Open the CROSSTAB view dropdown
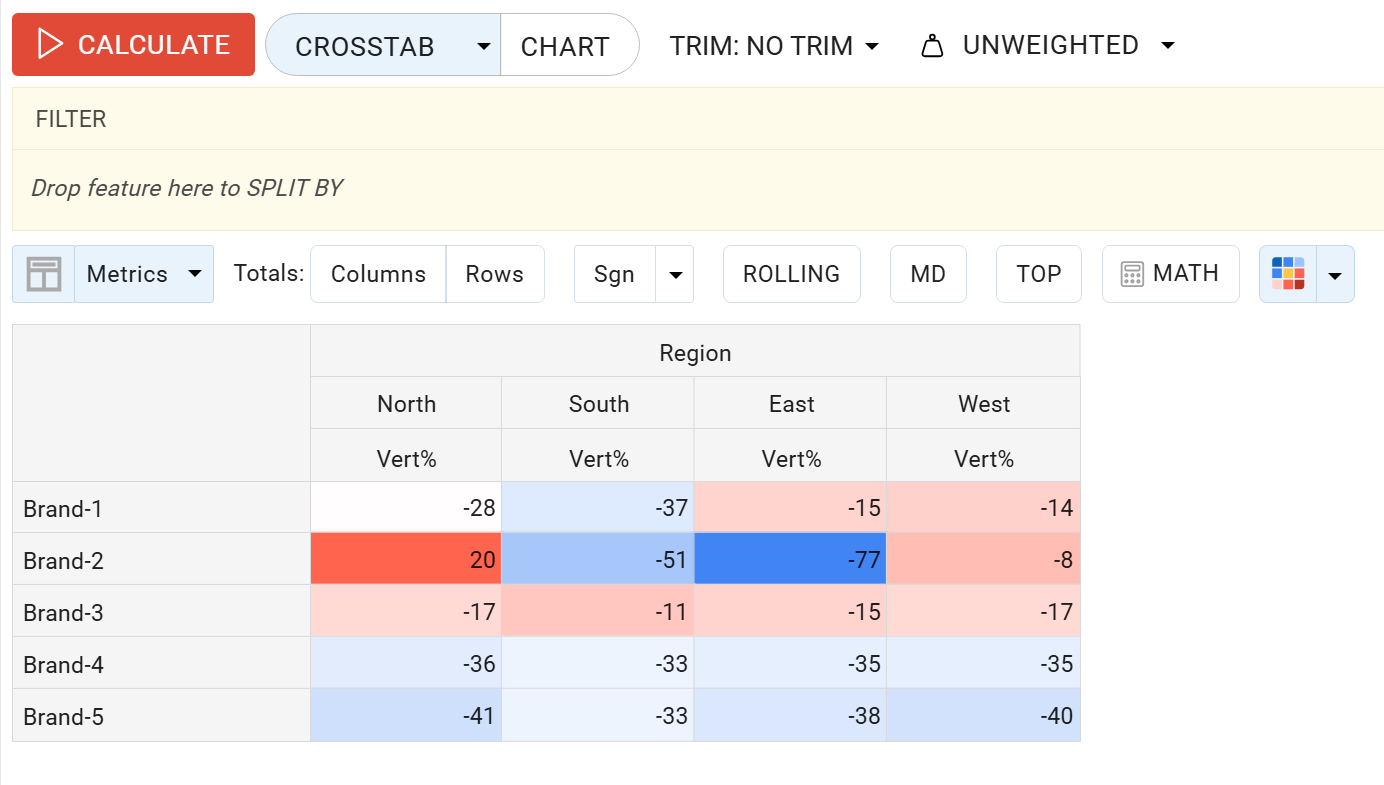Screen dimensions: 1384x785 pos(482,44)
